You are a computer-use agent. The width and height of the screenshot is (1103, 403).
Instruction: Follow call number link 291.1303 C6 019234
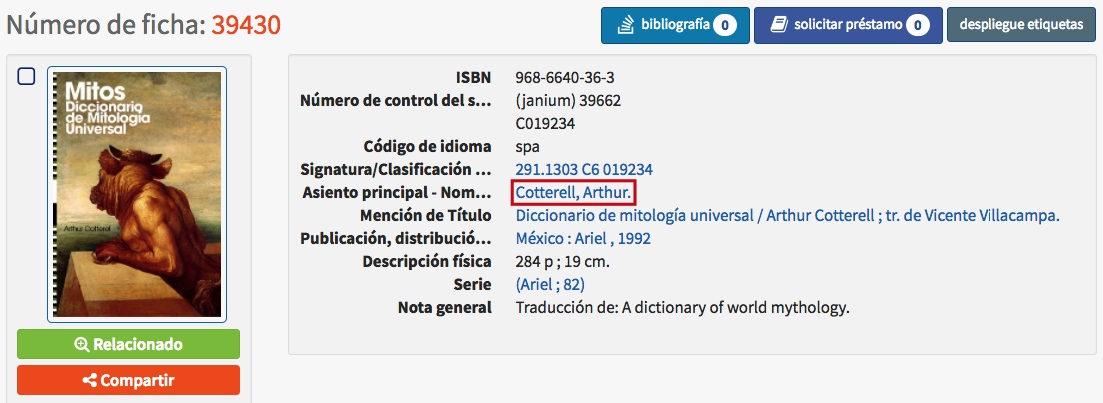pos(584,169)
